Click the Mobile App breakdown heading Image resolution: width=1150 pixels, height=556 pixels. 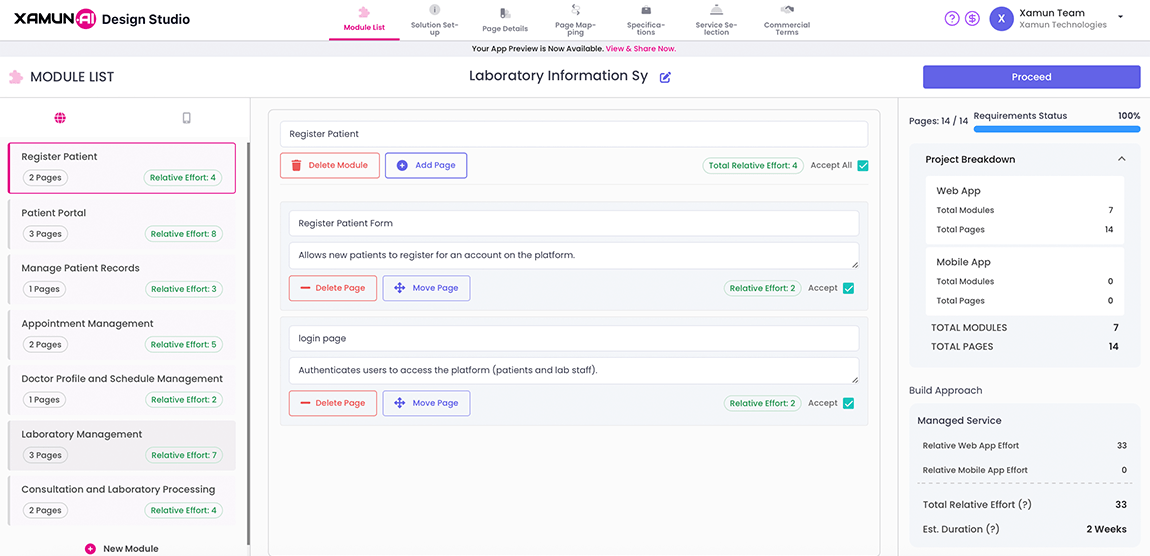pyautogui.click(x=964, y=262)
